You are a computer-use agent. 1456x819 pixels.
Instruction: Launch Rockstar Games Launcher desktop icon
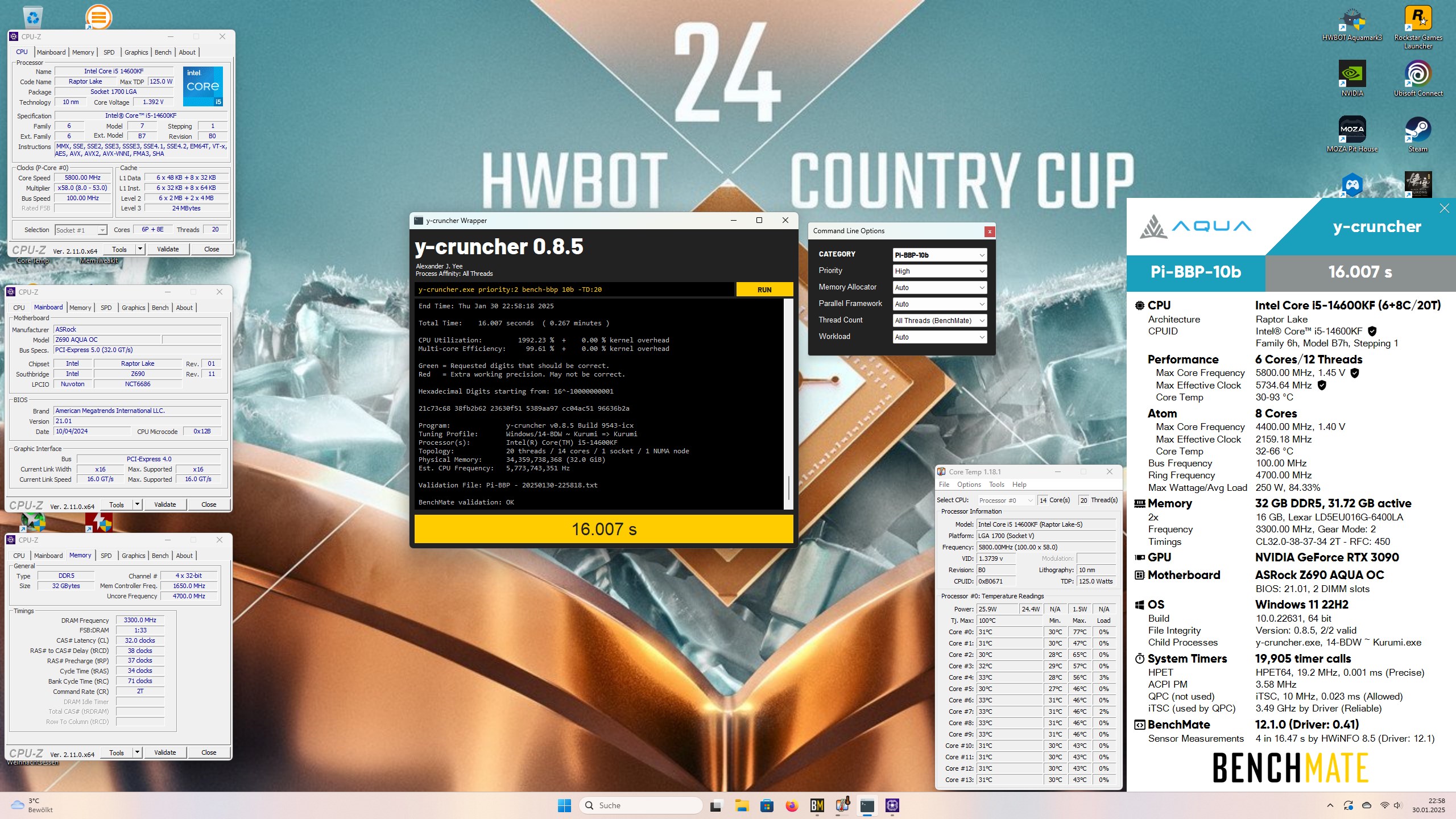tap(1418, 27)
